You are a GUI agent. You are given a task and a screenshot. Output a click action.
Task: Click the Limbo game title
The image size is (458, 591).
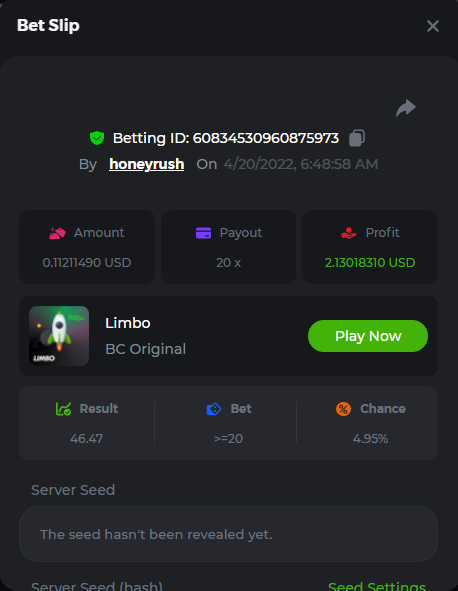click(x=128, y=323)
